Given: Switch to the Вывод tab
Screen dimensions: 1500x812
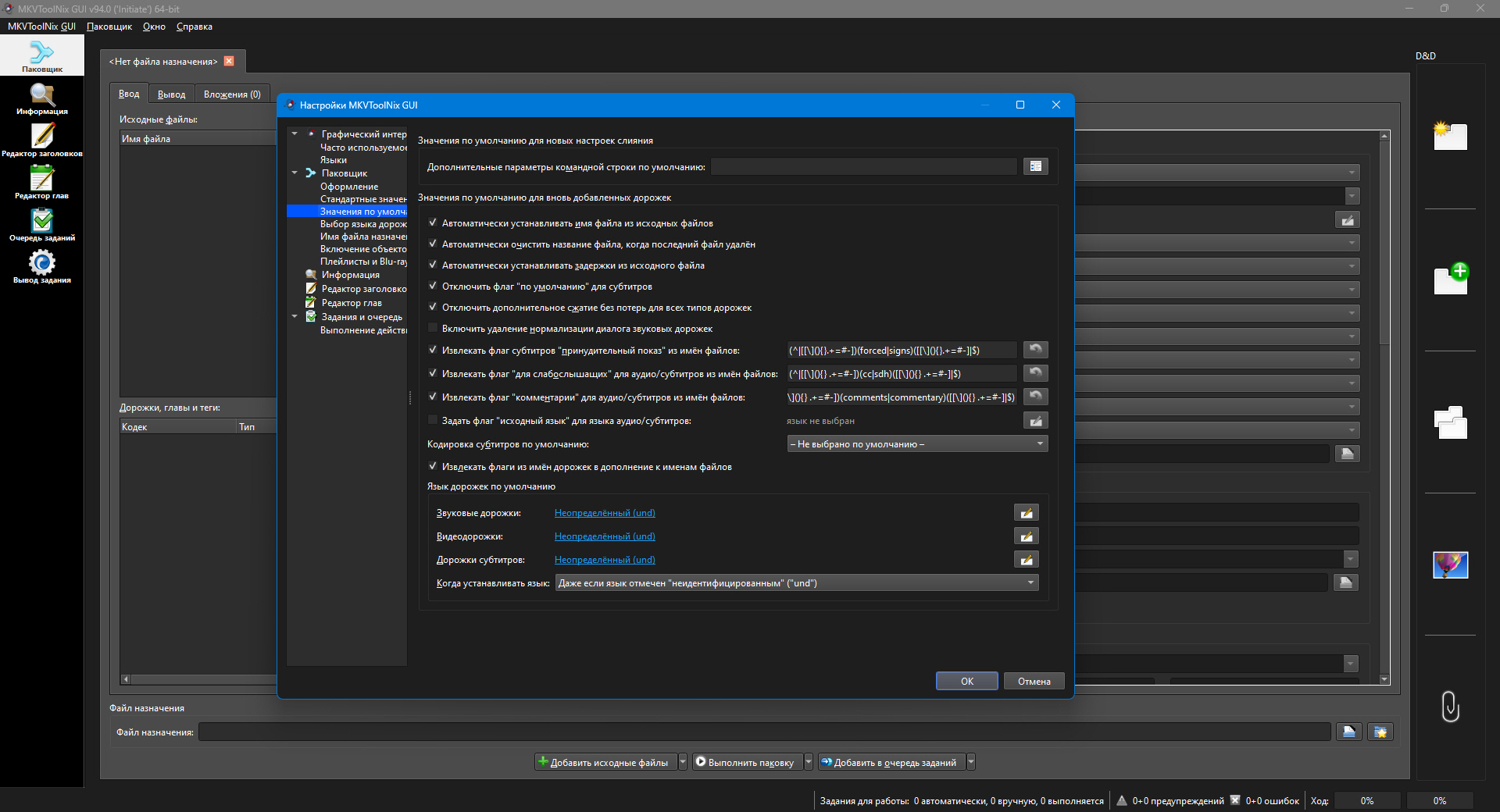Looking at the screenshot, I should (171, 94).
